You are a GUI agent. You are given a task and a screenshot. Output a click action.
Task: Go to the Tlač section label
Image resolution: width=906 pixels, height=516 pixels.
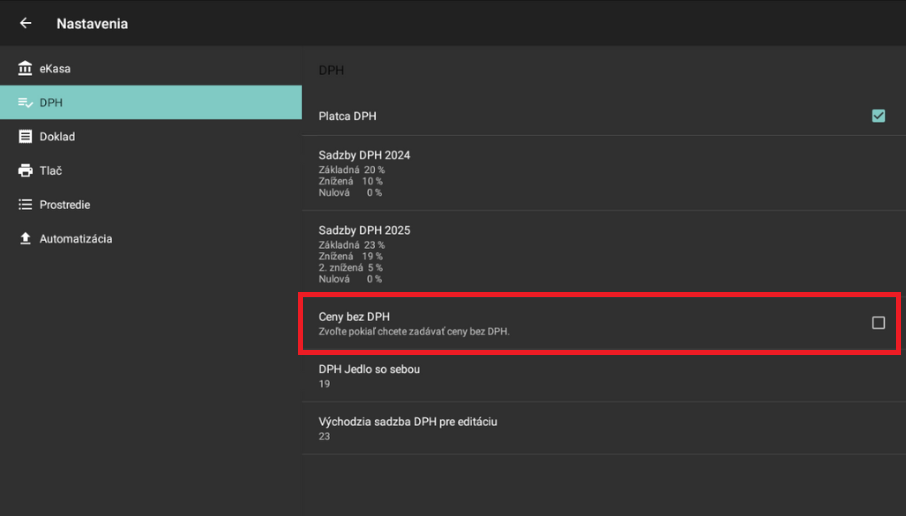coord(51,171)
